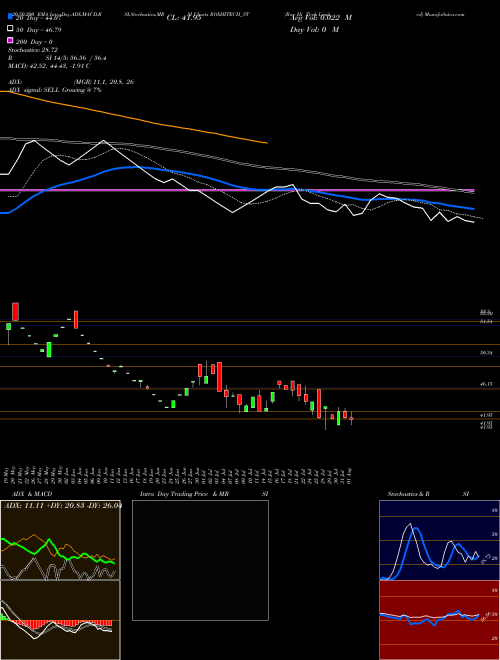Click the MACD: 42.52, 44.43 readout line
Image resolution: width=500 pixels, height=660 pixels.
pyautogui.click(x=49, y=66)
